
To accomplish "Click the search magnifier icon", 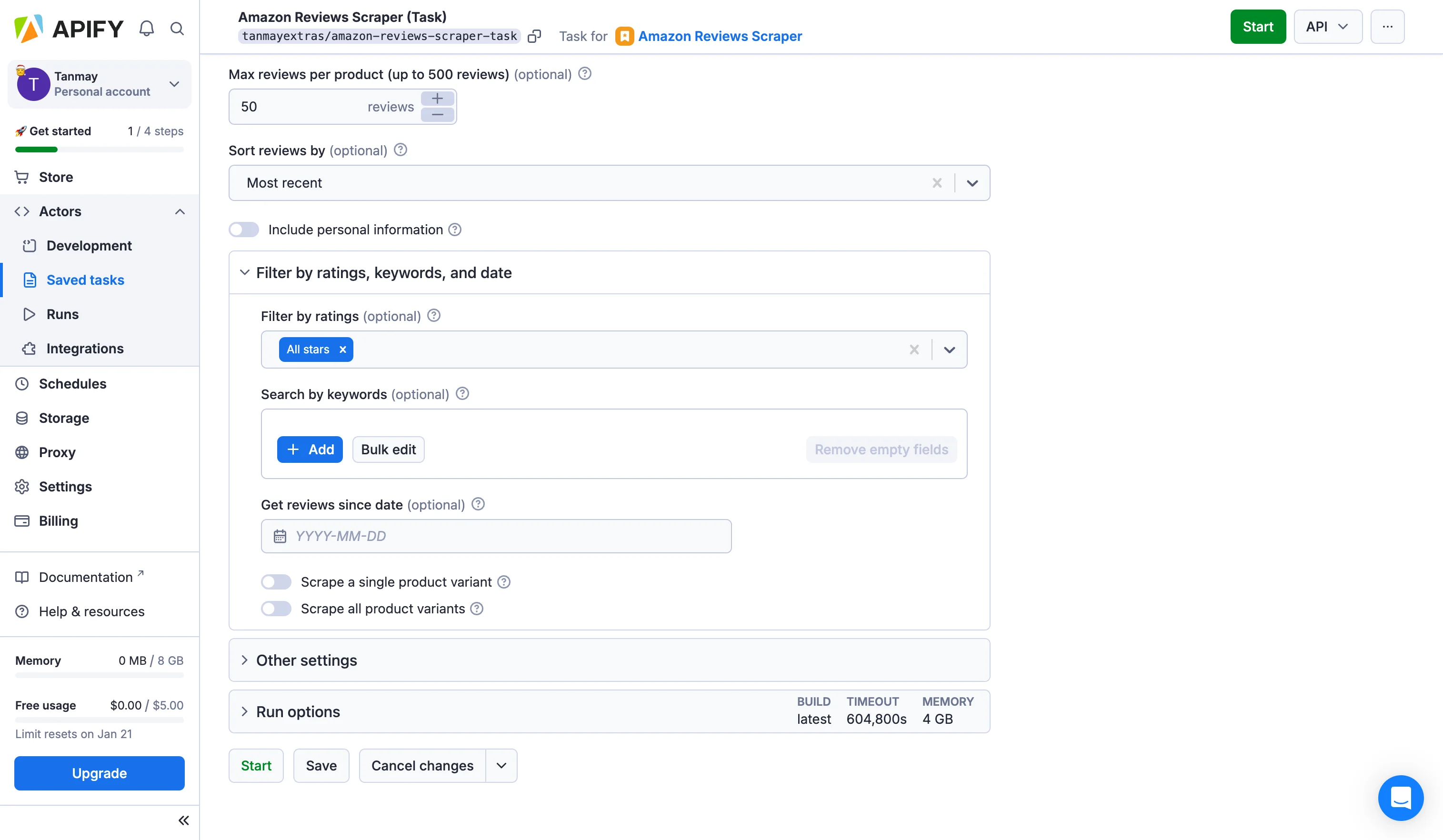I will pyautogui.click(x=177, y=29).
